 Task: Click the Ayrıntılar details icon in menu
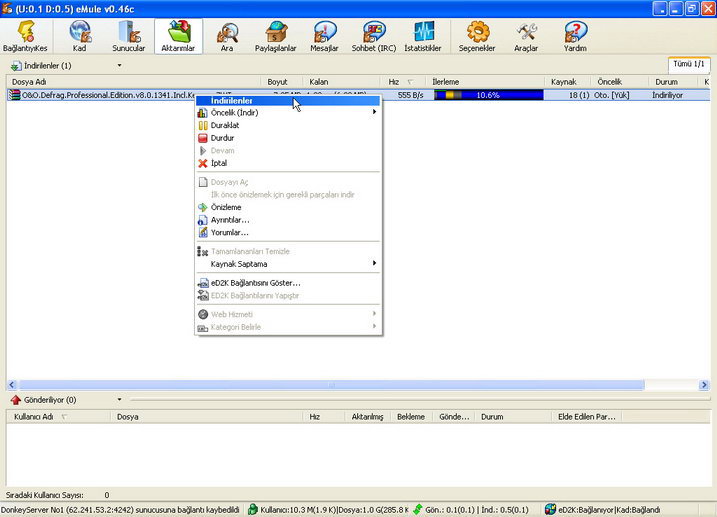[x=203, y=220]
